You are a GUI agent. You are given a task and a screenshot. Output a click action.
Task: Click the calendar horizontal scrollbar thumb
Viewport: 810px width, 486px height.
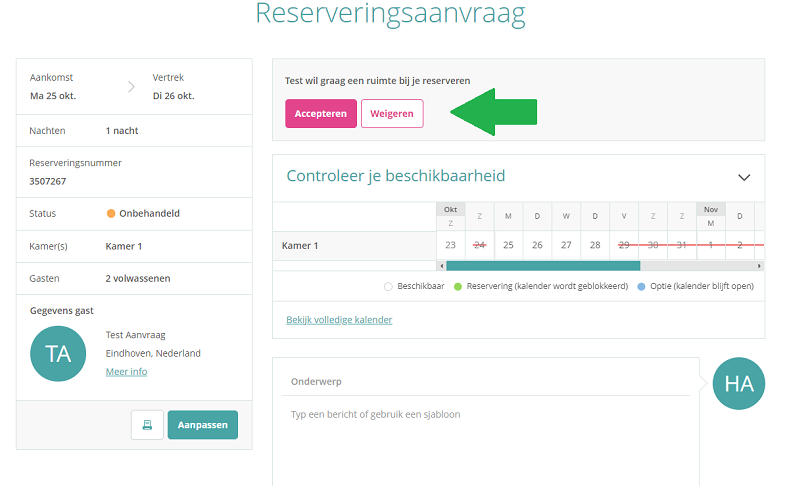542,266
